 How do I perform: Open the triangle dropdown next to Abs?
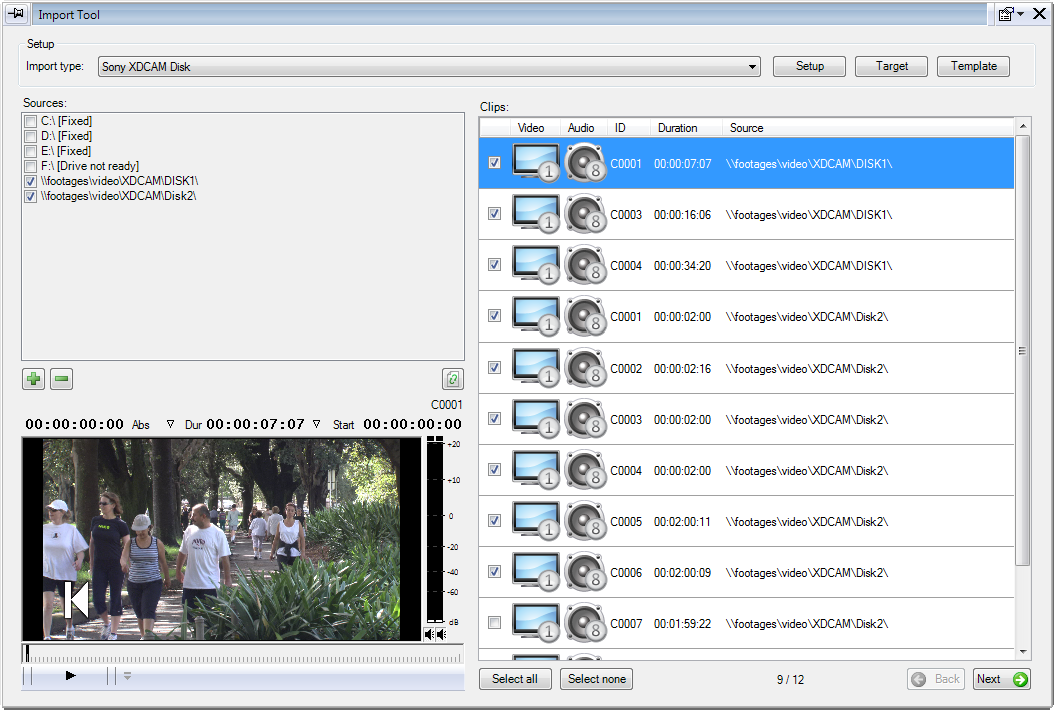tap(170, 424)
